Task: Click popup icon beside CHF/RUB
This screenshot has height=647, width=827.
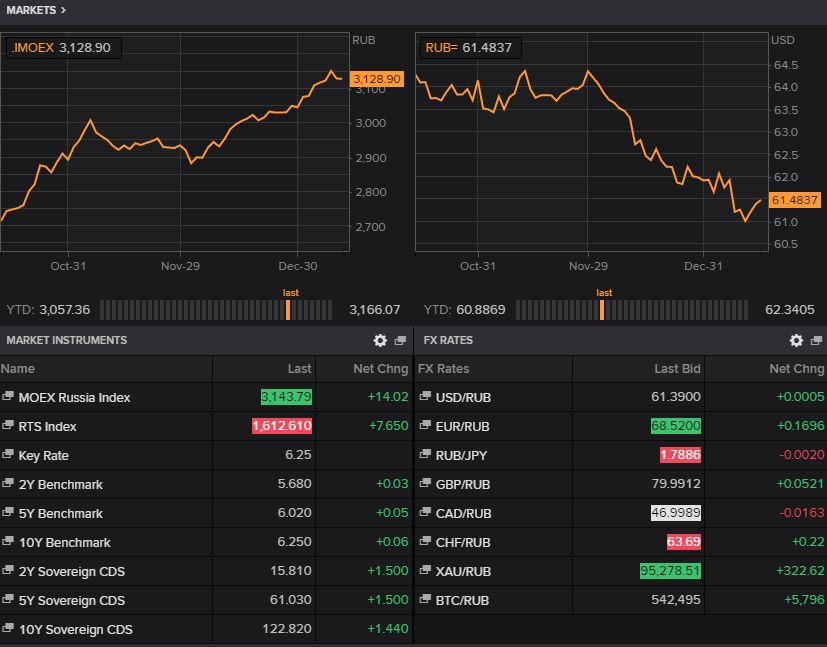Action: click(425, 541)
